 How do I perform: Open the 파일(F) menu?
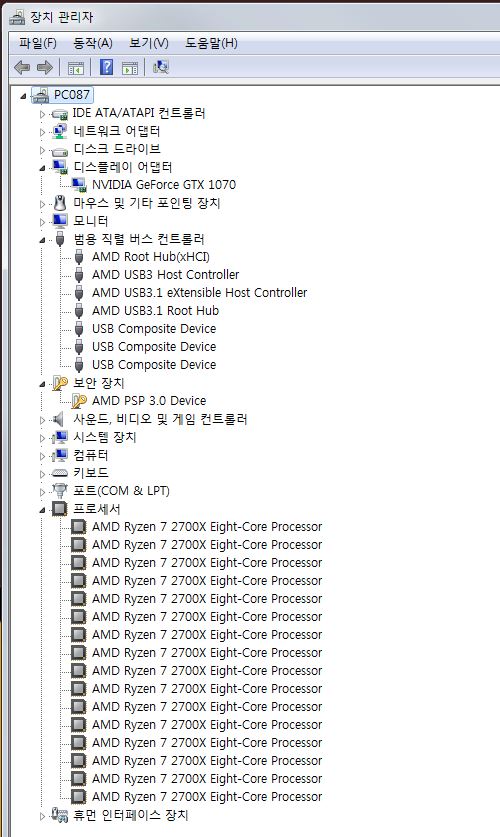[38, 43]
